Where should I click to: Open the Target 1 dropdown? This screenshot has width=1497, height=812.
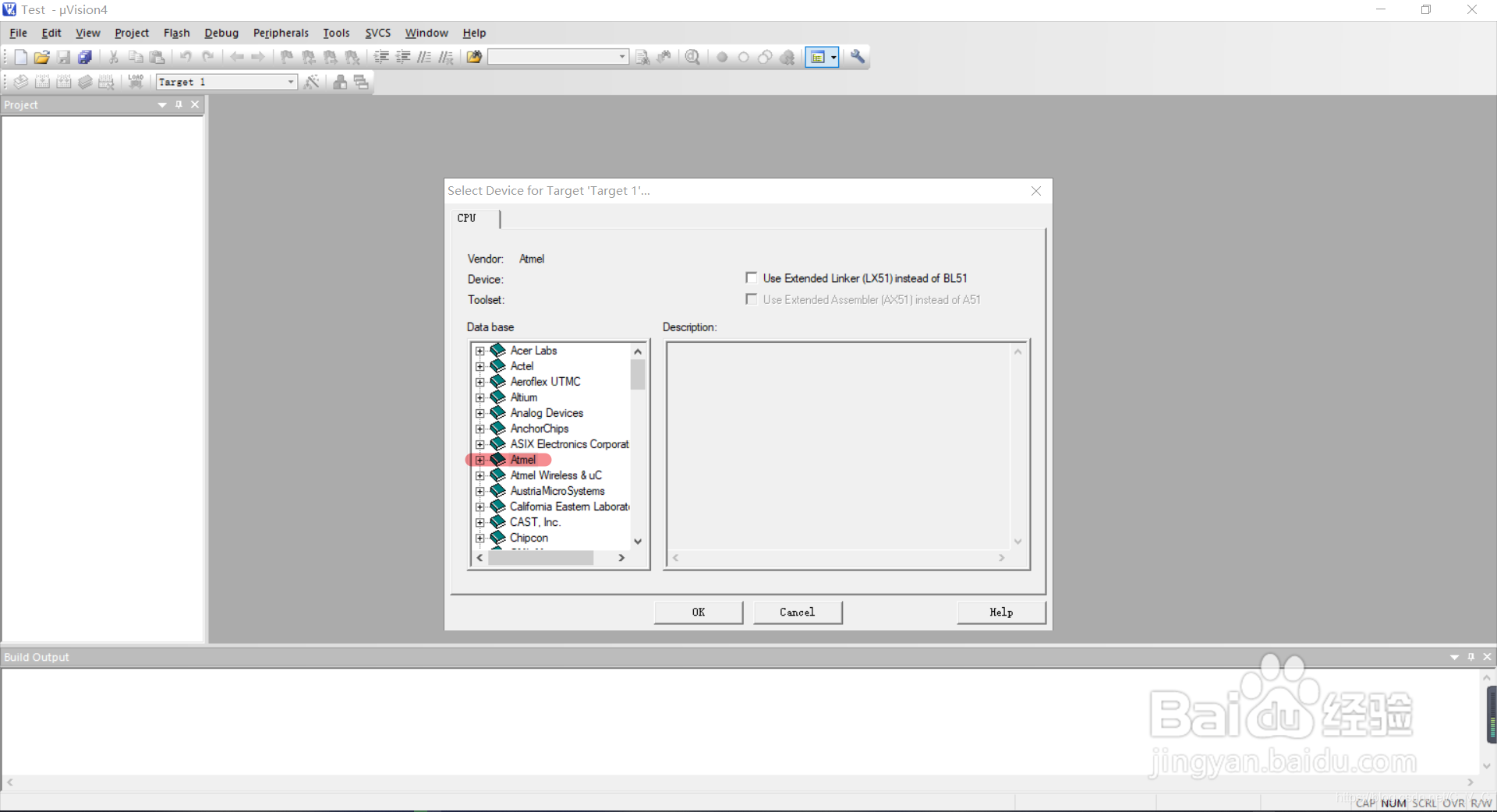click(x=291, y=82)
